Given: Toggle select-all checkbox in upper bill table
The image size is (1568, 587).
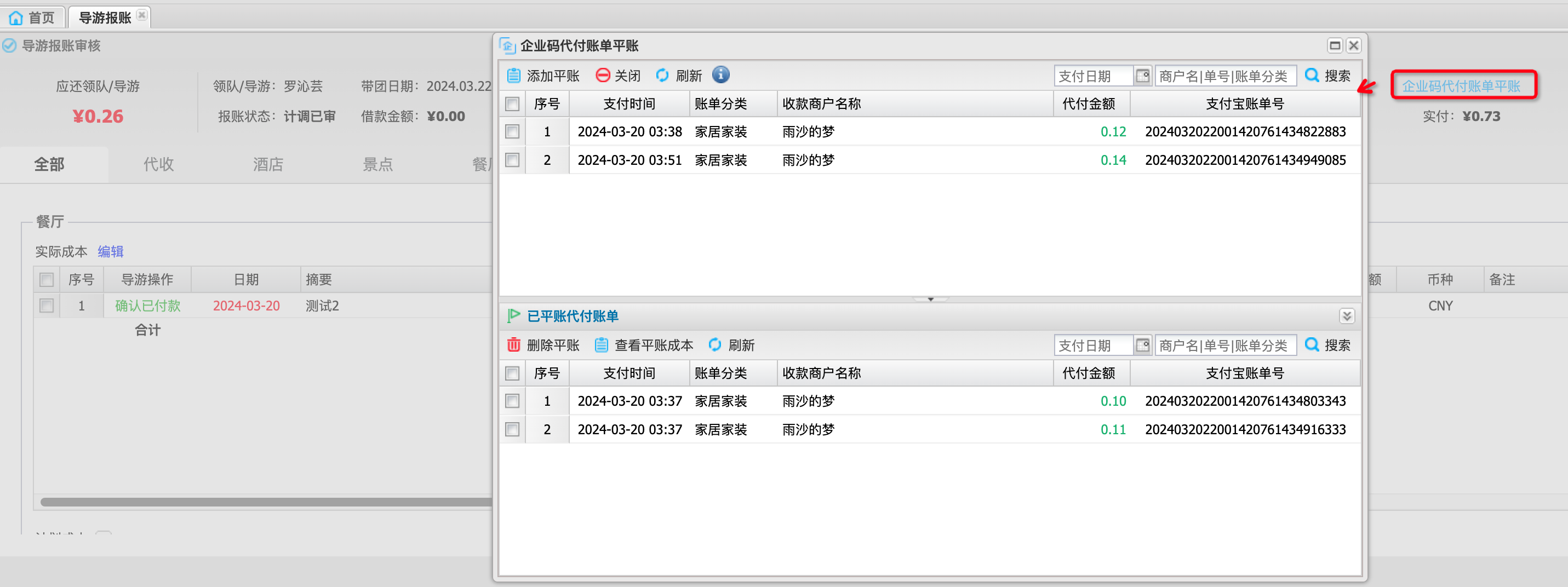Looking at the screenshot, I should (x=512, y=104).
